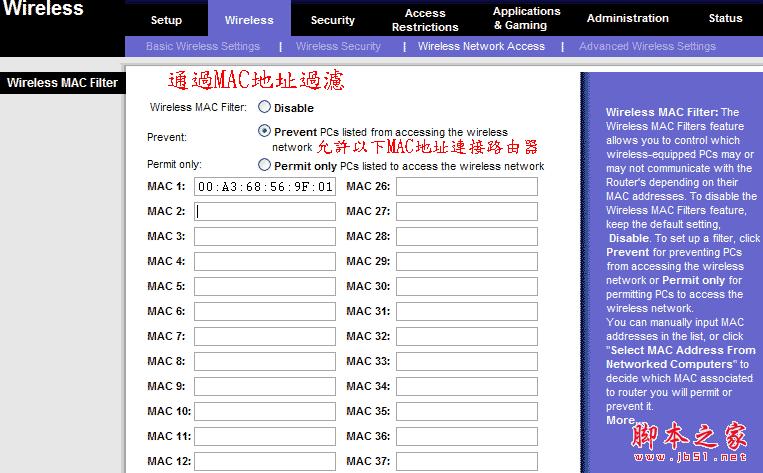The height and width of the screenshot is (473, 763).
Task: Click the MAC 30 input field
Action: click(x=467, y=286)
